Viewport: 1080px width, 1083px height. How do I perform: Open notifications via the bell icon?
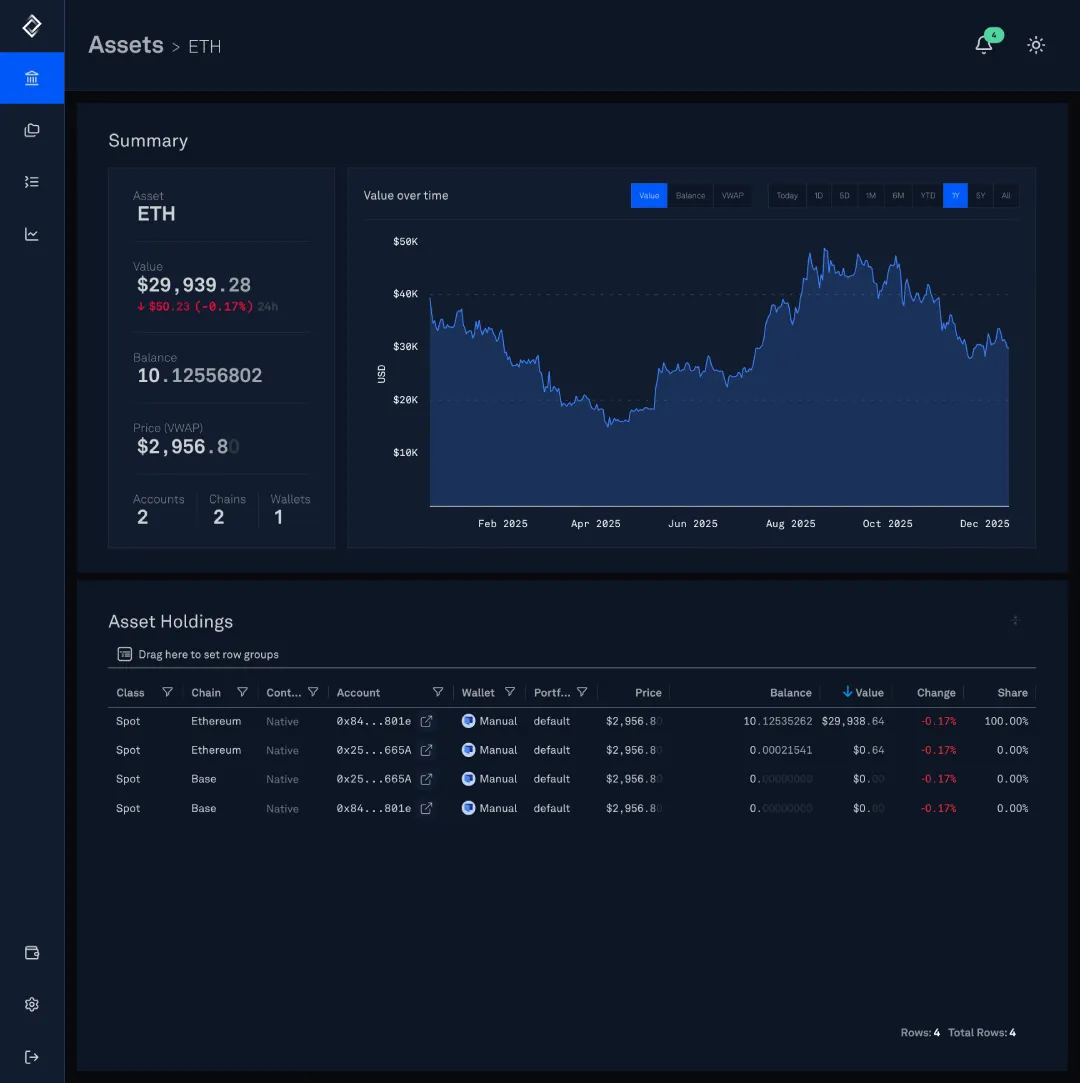click(x=984, y=45)
